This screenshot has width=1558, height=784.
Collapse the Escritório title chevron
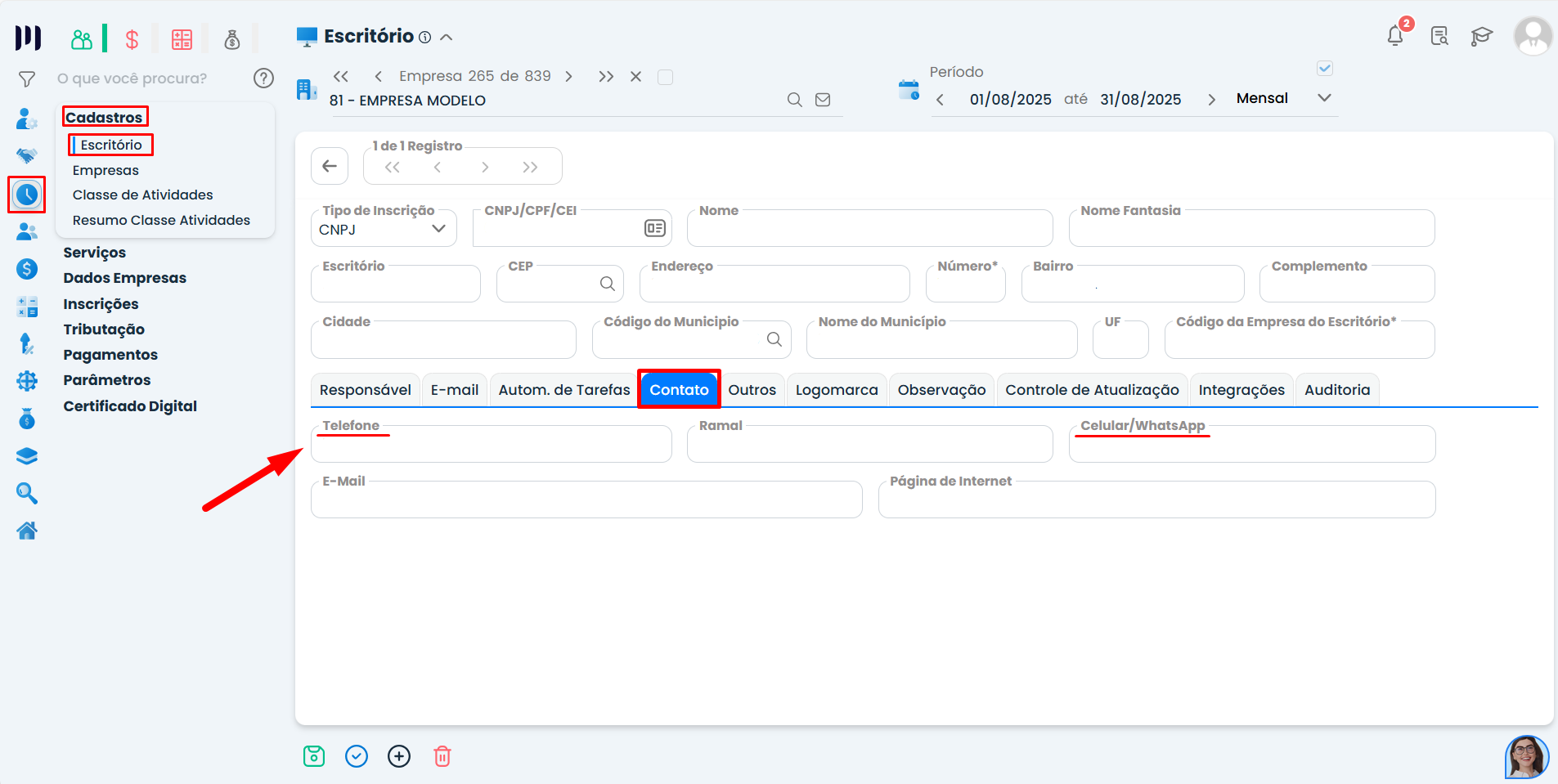[x=447, y=37]
